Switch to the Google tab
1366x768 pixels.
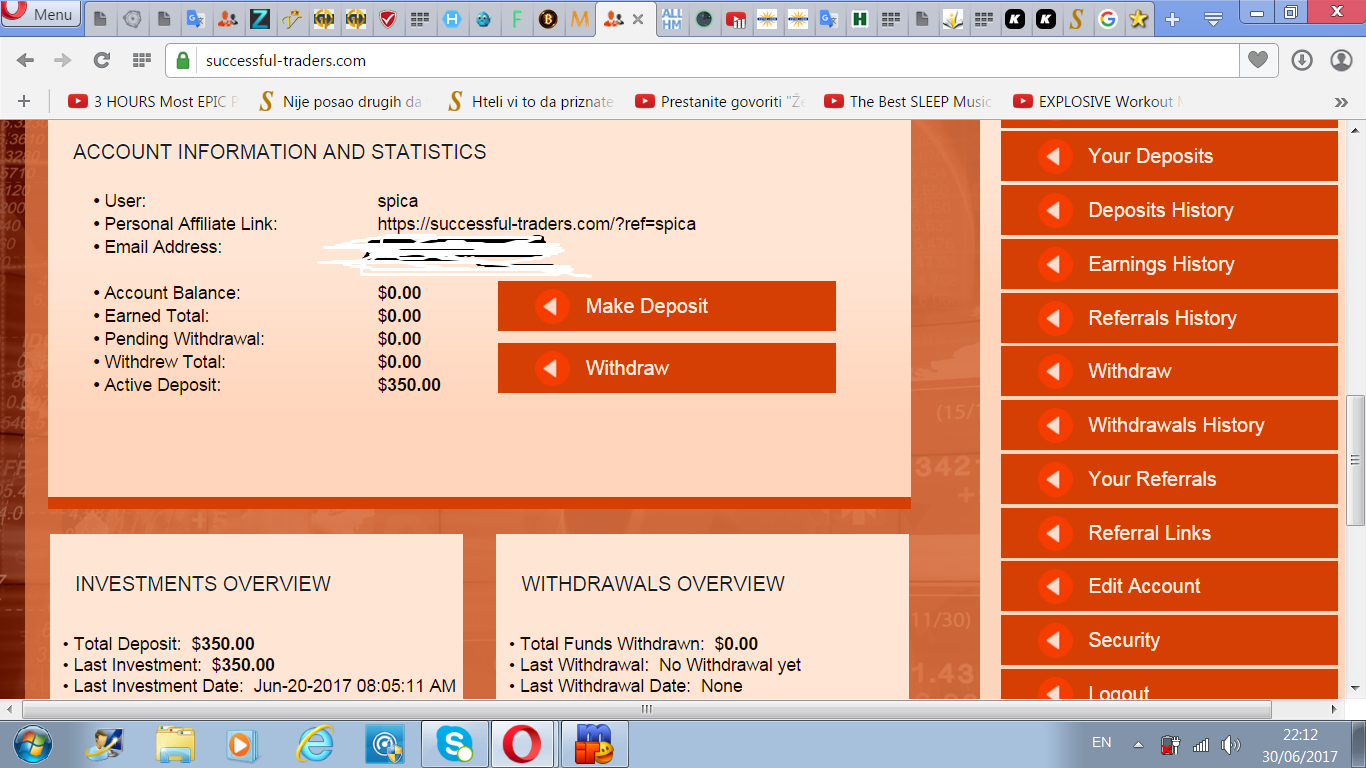tap(1107, 19)
